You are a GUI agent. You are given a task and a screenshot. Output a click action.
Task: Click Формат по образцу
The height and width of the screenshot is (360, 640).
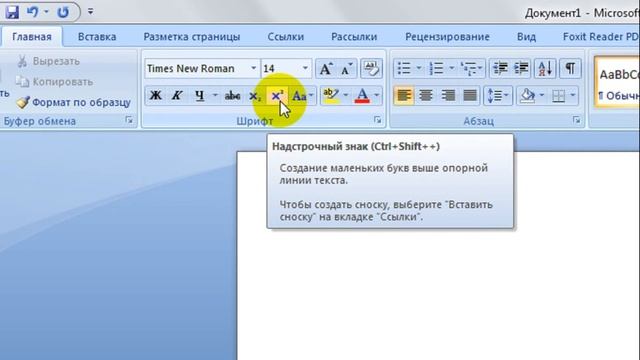[73, 102]
